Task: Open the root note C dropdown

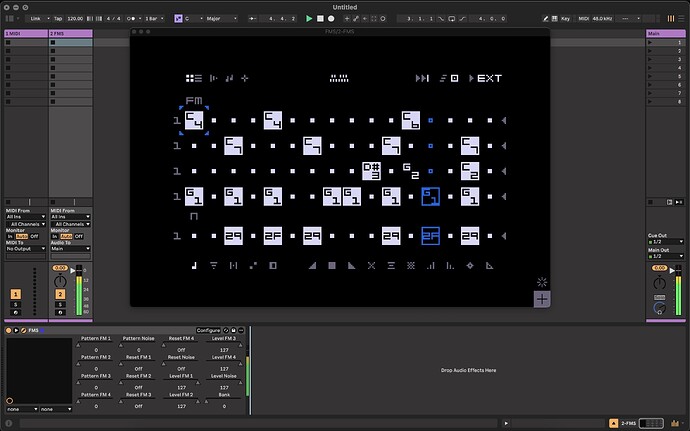Action: pos(194,18)
